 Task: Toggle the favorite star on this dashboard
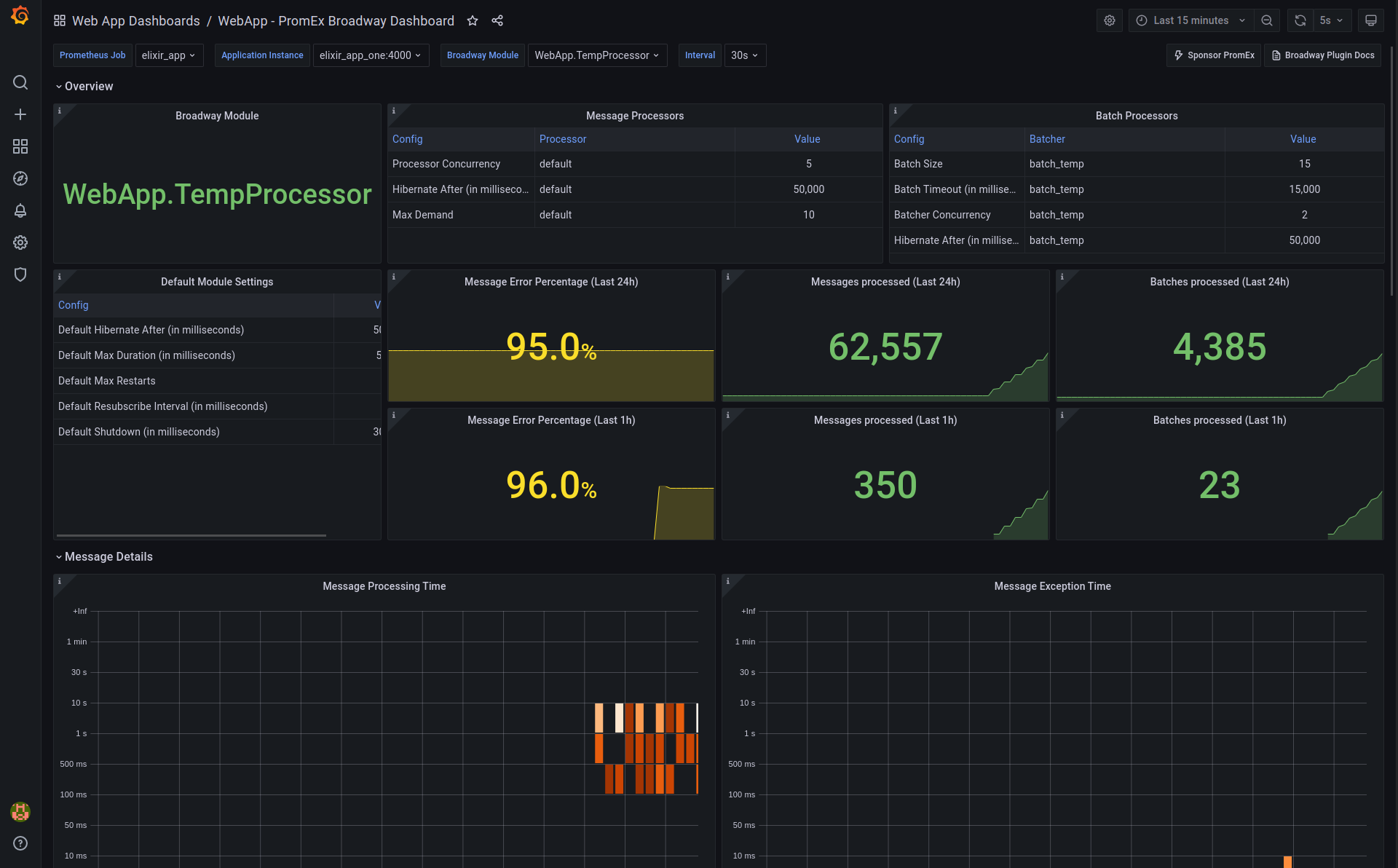[473, 20]
